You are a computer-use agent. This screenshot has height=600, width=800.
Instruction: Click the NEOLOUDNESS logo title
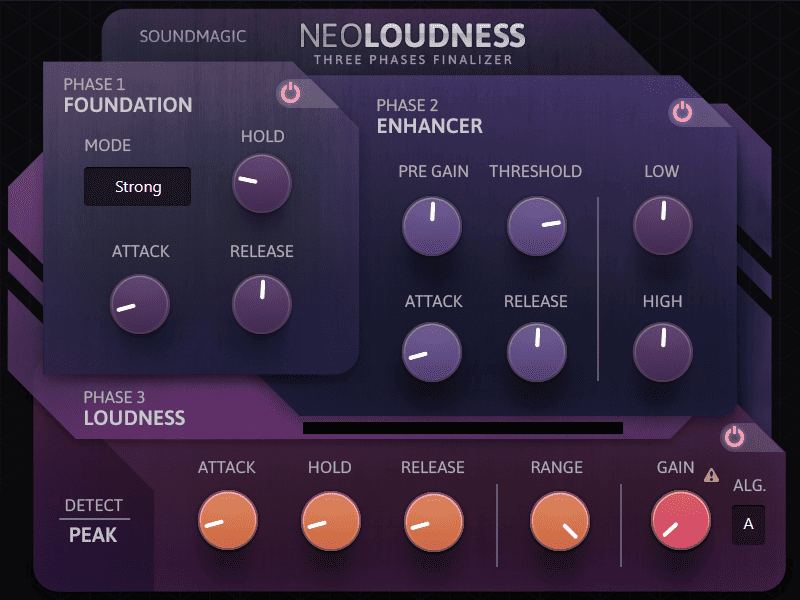[x=412, y=37]
